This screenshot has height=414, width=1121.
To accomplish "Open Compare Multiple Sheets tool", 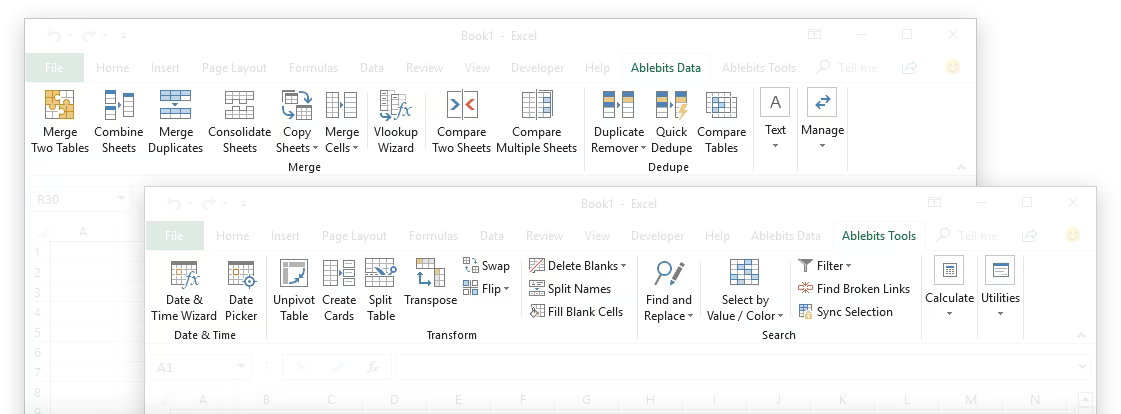I will pos(536,122).
